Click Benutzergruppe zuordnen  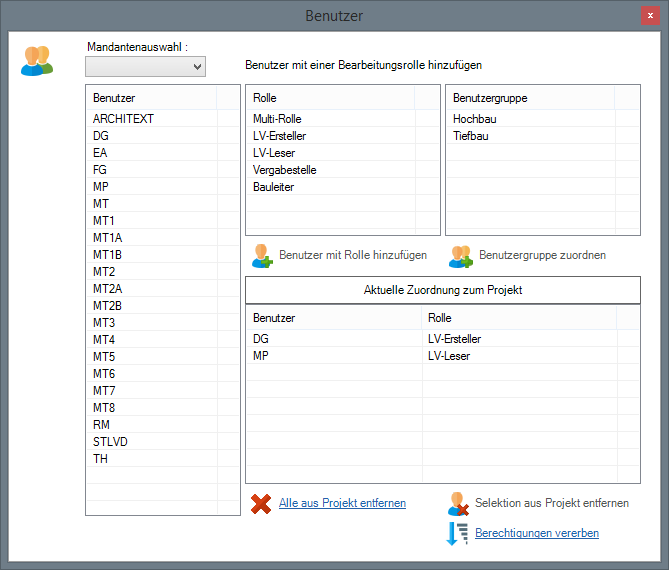(x=542, y=255)
